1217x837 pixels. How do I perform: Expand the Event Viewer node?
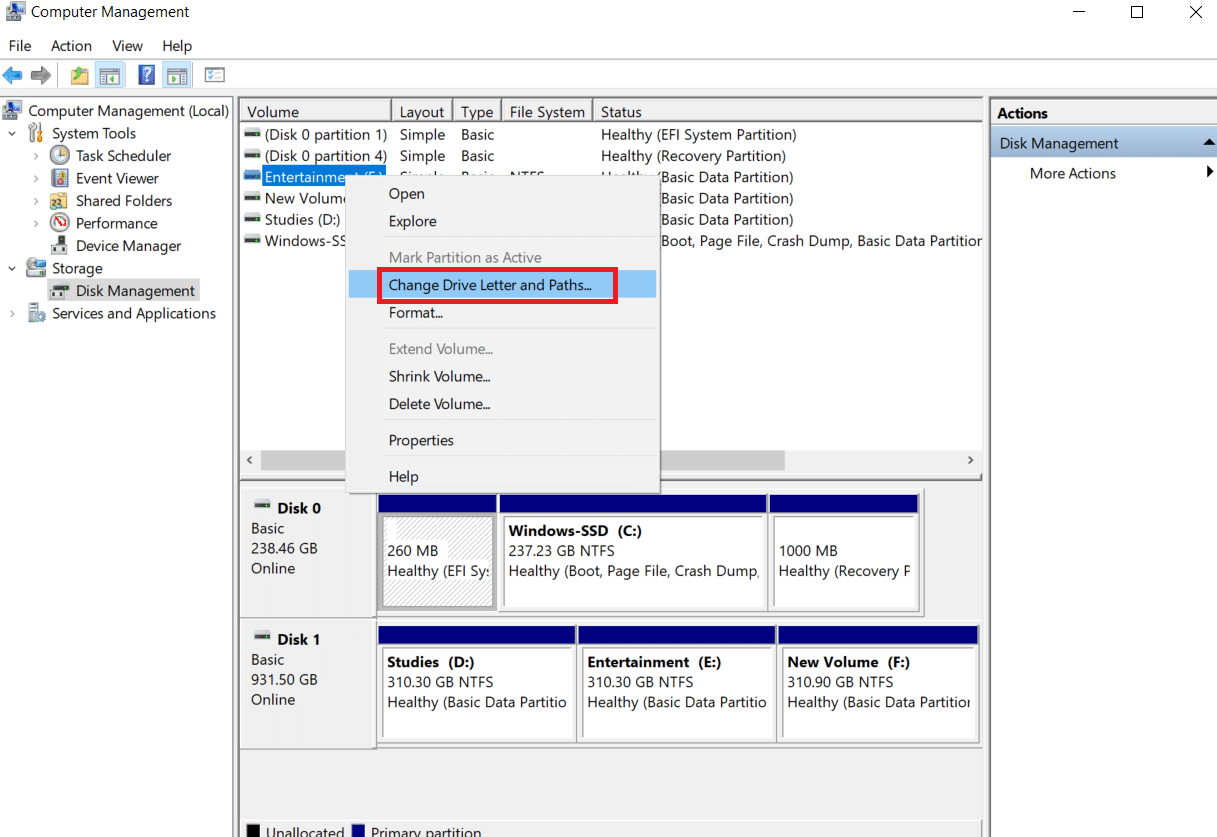[36, 178]
